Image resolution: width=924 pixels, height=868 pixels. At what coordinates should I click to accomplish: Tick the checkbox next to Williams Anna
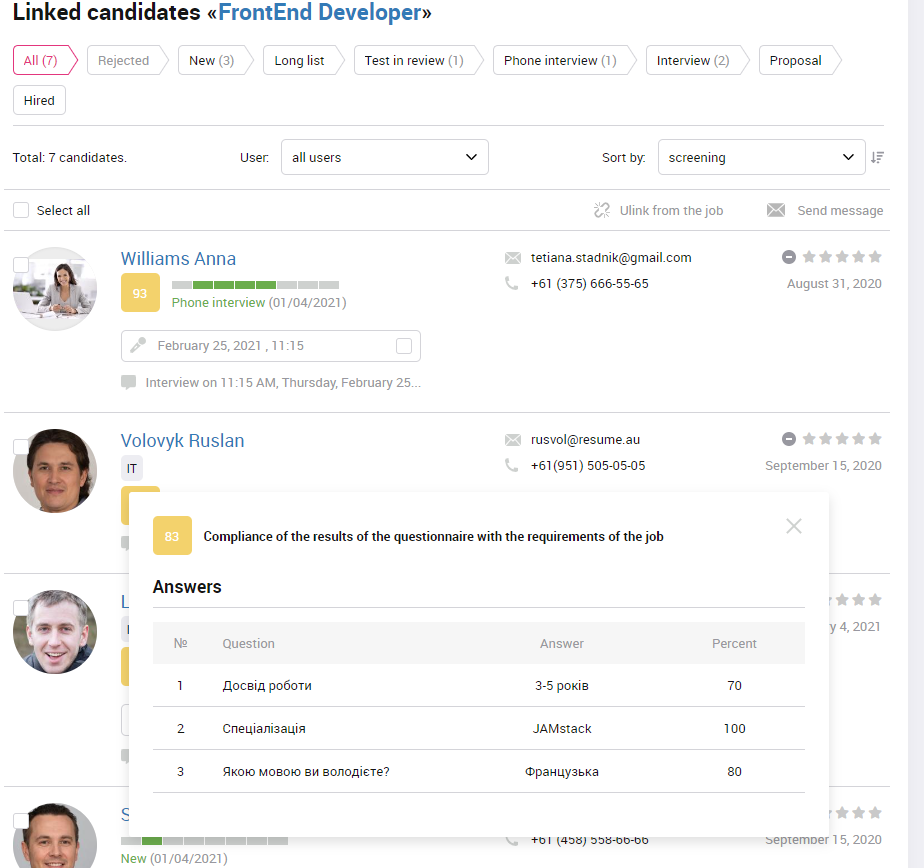click(21, 265)
